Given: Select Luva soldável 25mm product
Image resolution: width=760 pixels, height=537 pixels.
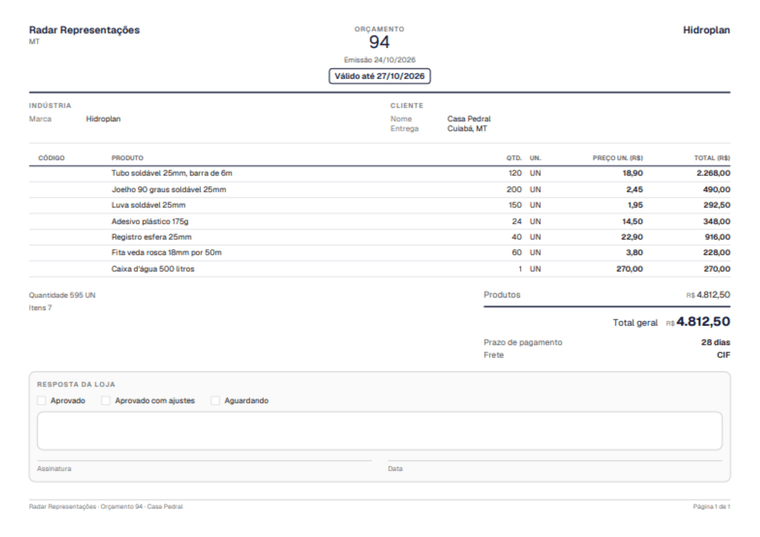Looking at the screenshot, I should pyautogui.click(x=148, y=205).
